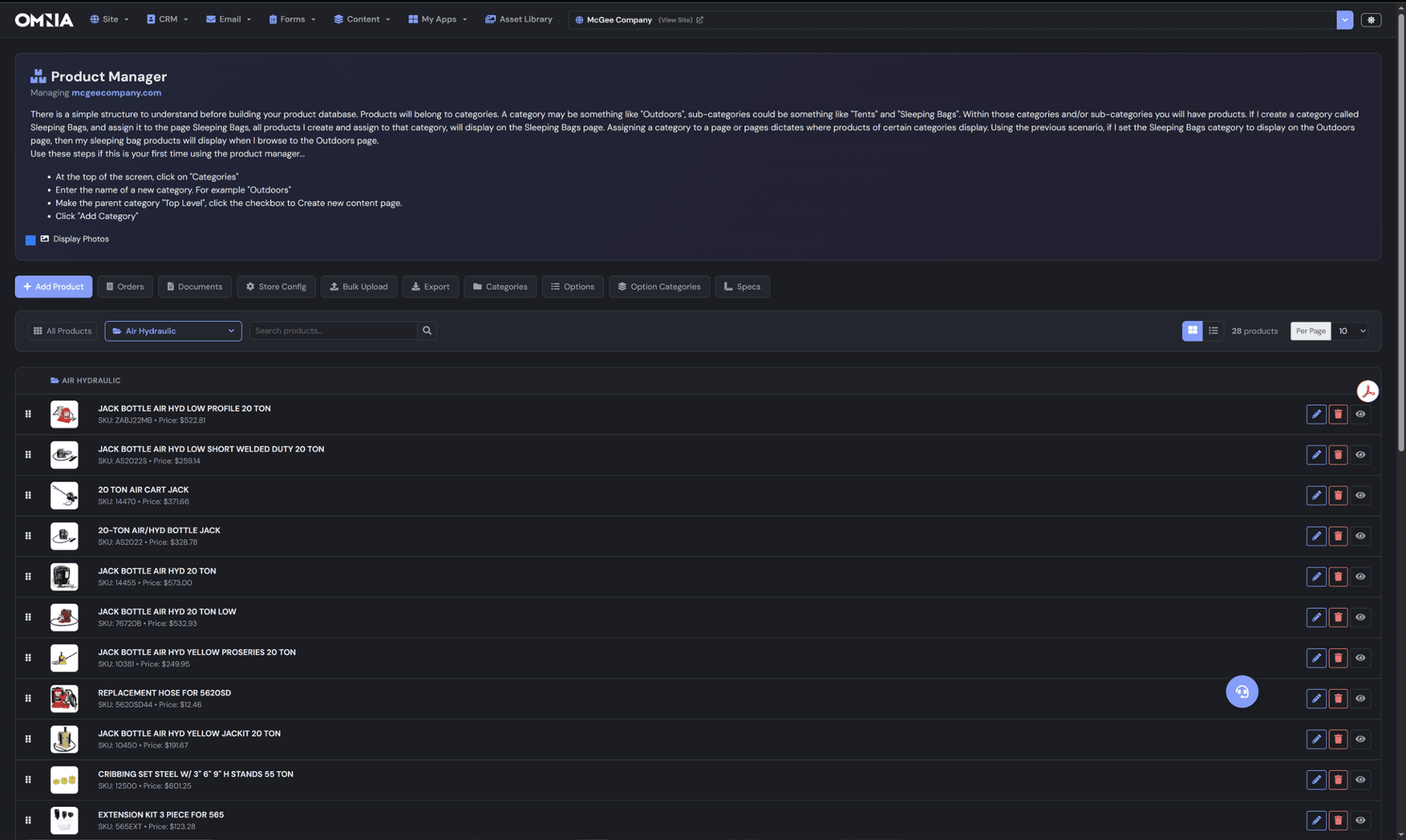Click the OMNIA logo

(44, 20)
